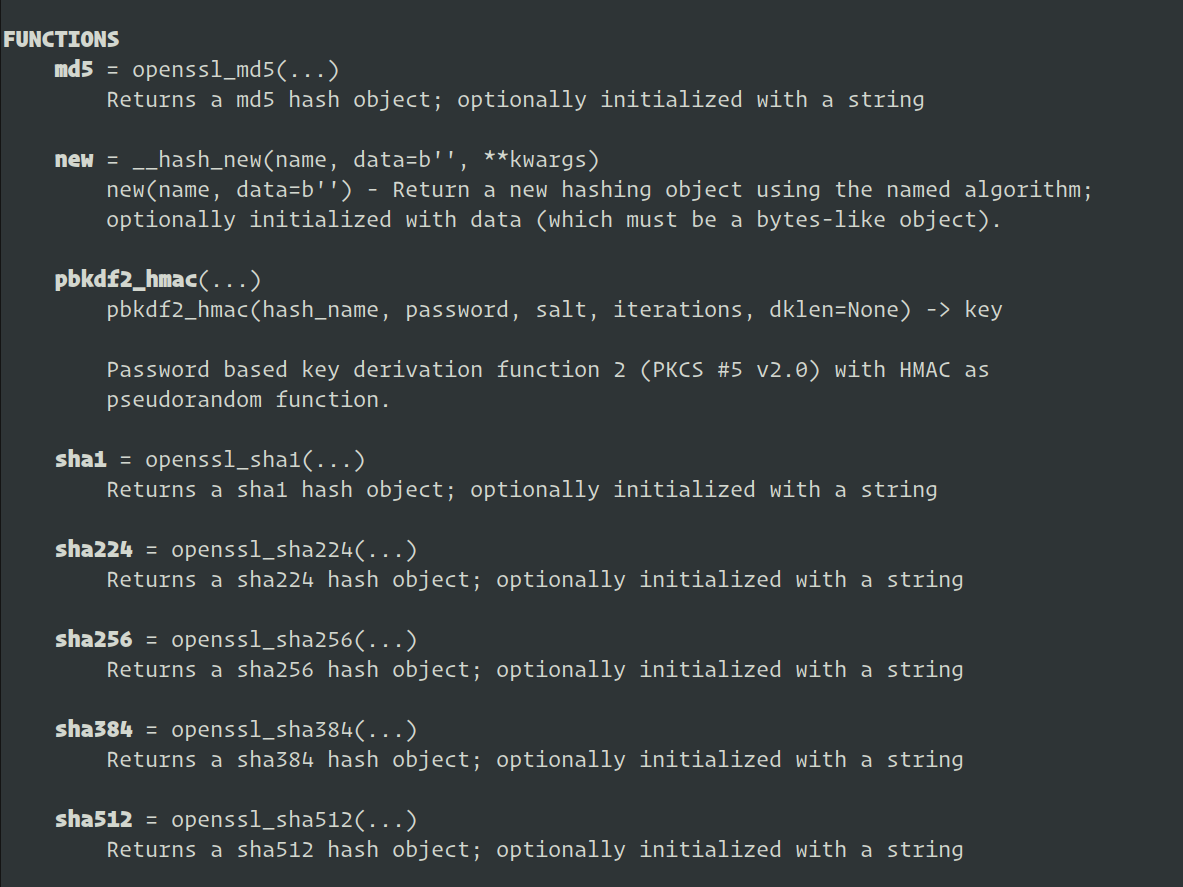This screenshot has width=1183, height=887.
Task: Click the bold new function name
Action: [74, 160]
